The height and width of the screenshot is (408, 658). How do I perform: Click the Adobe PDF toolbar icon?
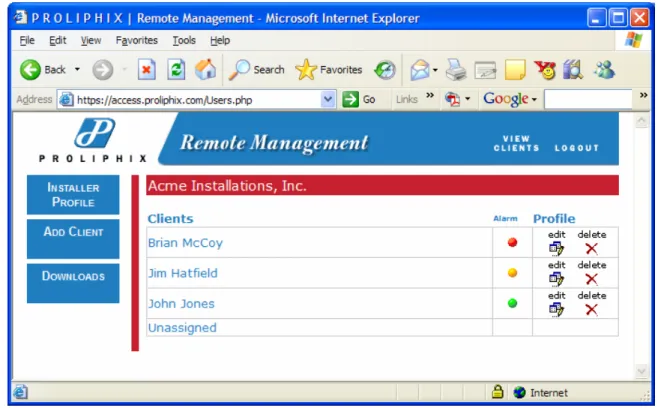pos(452,99)
